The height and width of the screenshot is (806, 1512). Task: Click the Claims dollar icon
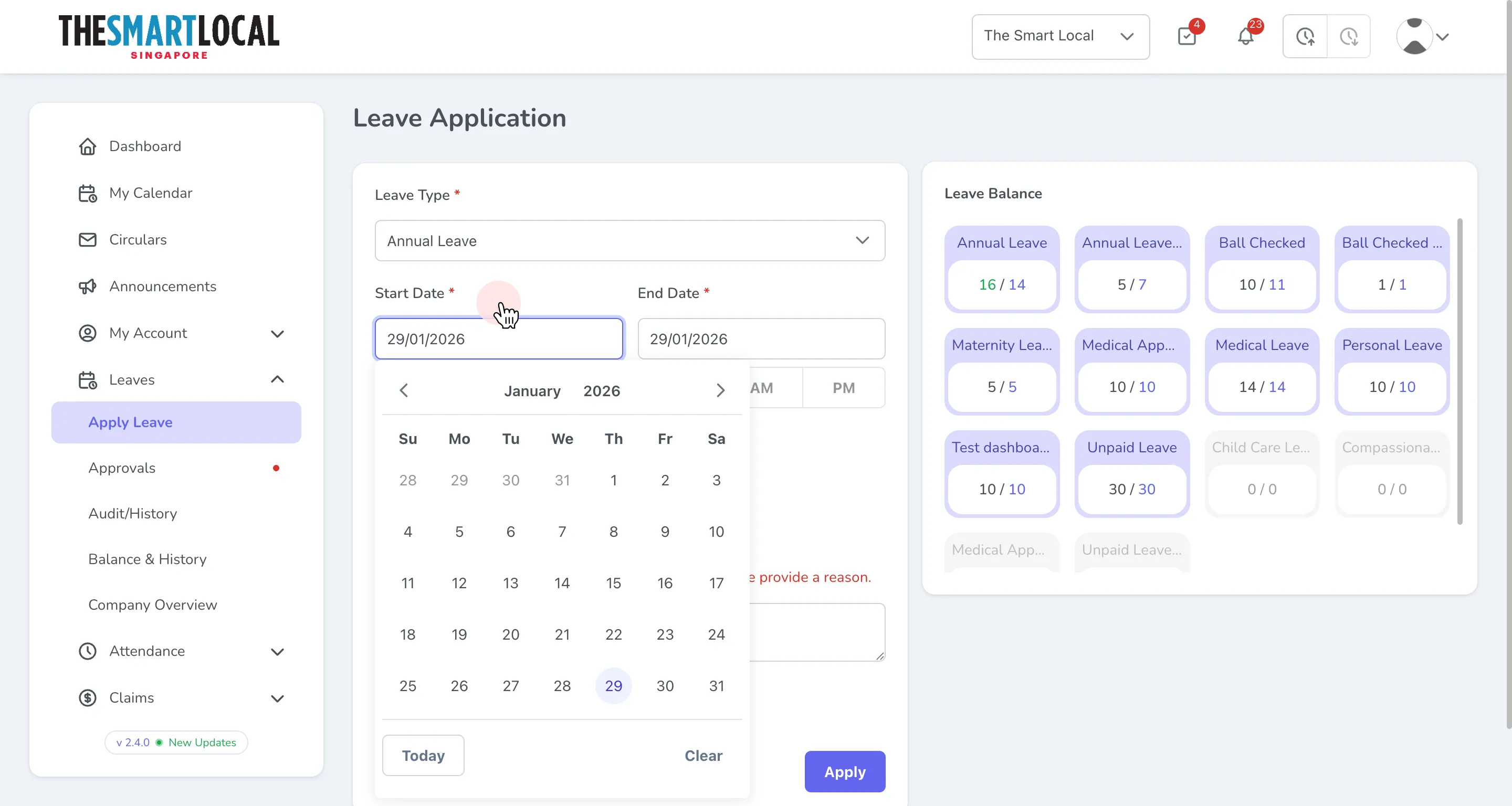point(88,697)
